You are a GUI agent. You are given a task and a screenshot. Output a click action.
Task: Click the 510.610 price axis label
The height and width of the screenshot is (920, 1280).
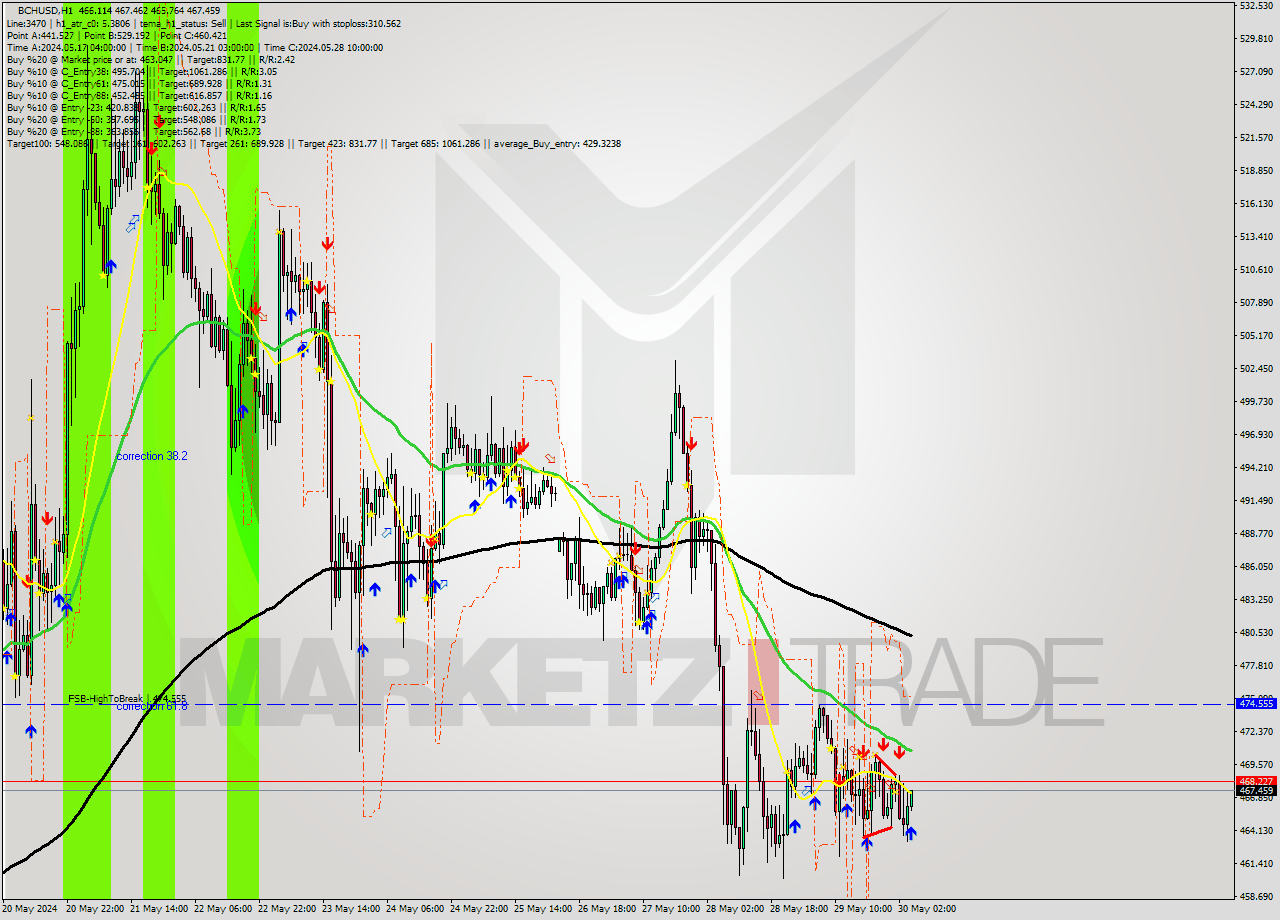[1255, 270]
